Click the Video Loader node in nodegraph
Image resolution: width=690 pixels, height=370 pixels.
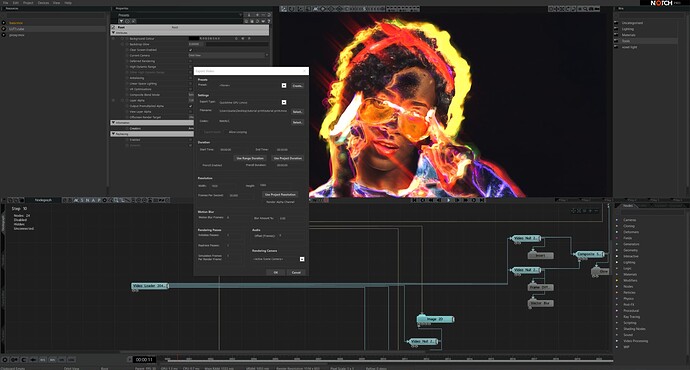point(150,286)
